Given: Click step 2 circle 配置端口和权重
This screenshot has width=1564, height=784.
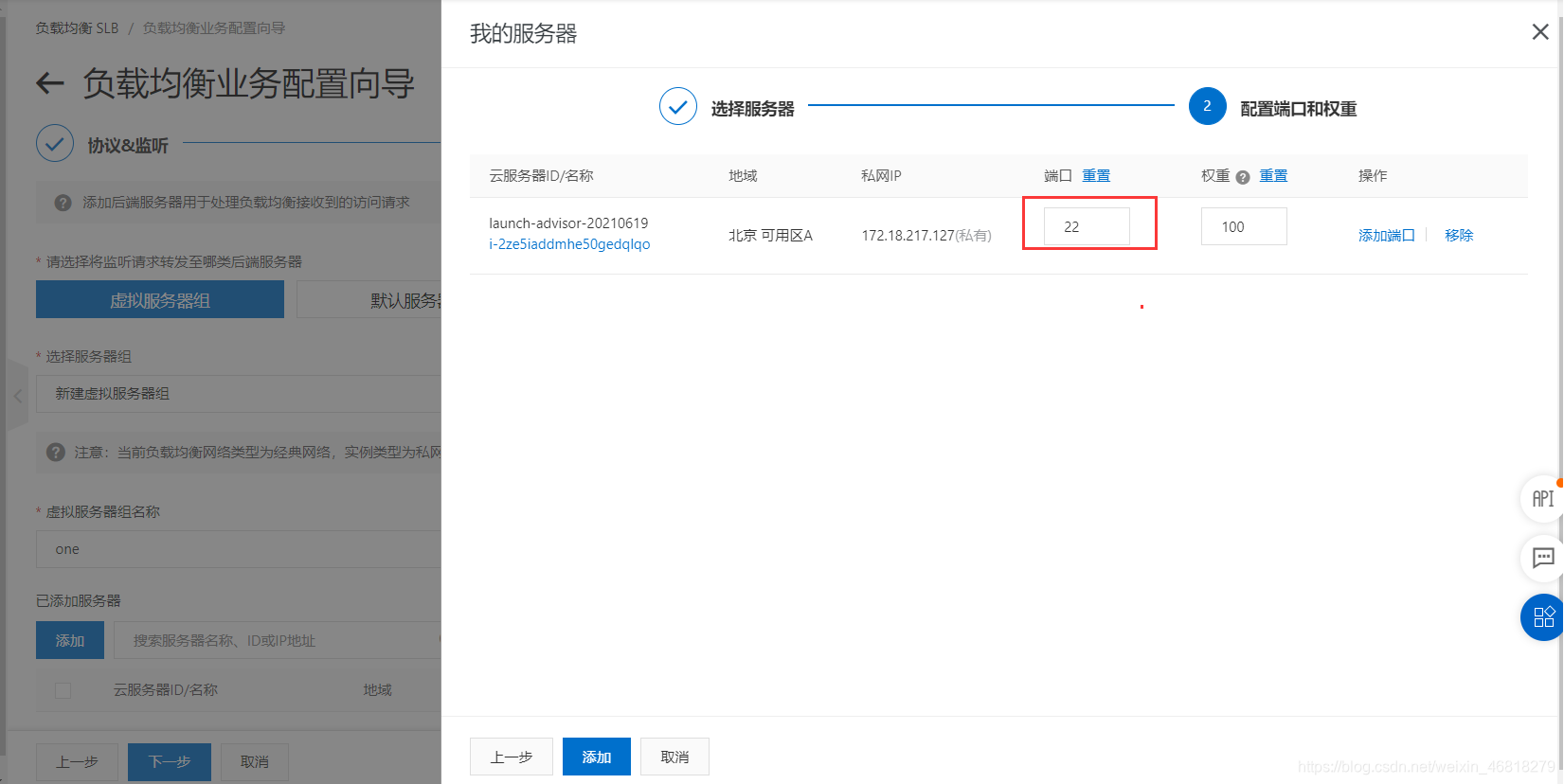Looking at the screenshot, I should click(1207, 107).
